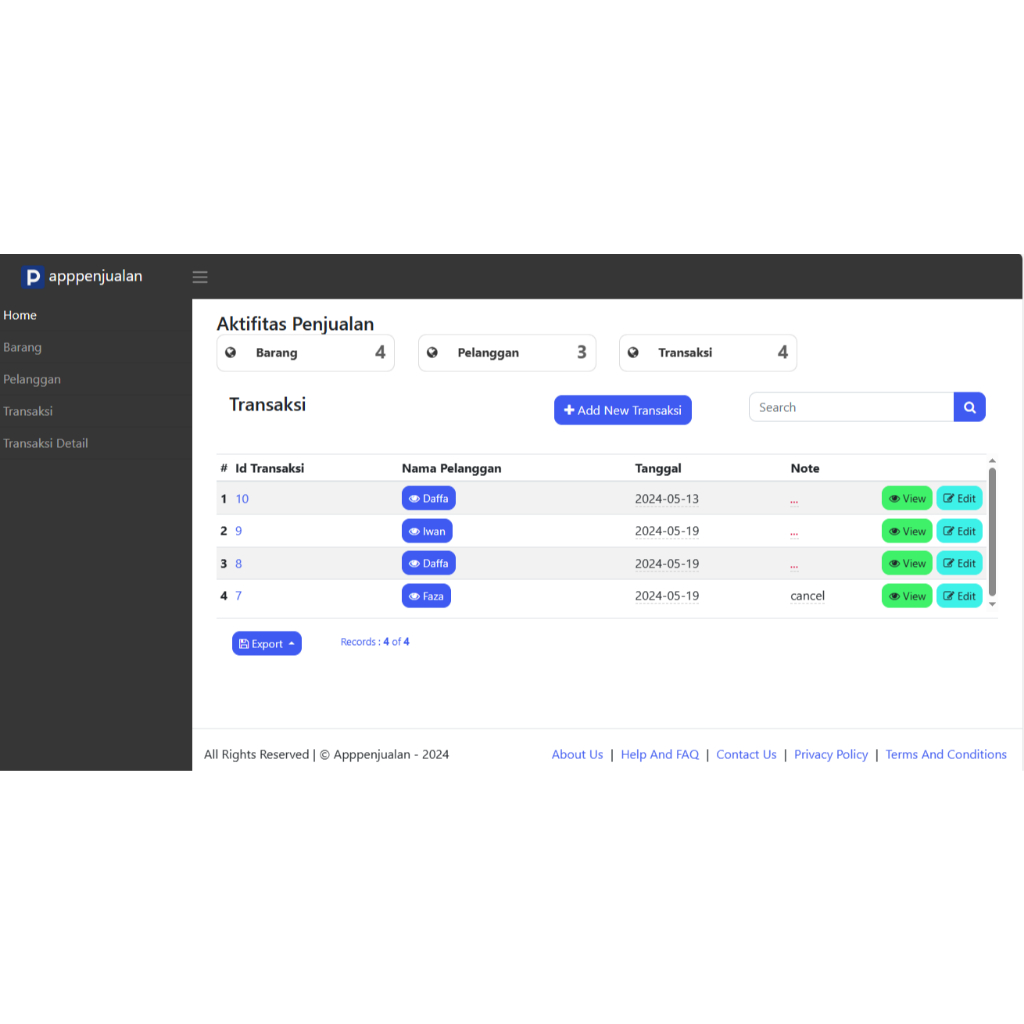The width and height of the screenshot is (1024, 1024).
Task: View transaction 7 belonging to Faza
Action: click(x=906, y=595)
